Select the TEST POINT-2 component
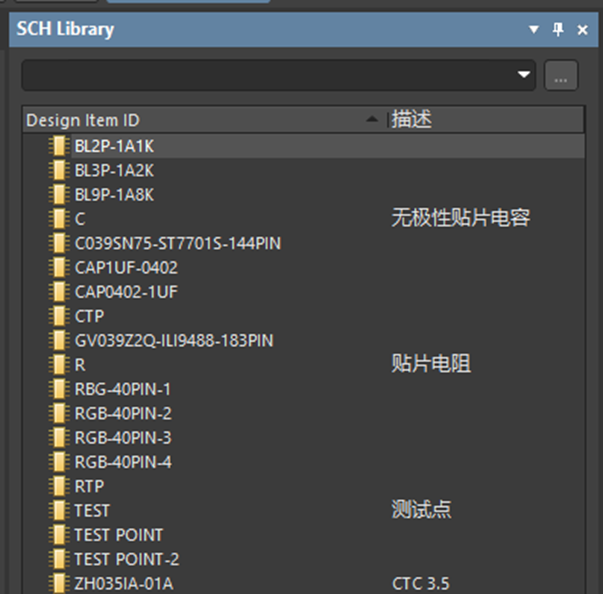Screen dimensions: 603x594 127,559
